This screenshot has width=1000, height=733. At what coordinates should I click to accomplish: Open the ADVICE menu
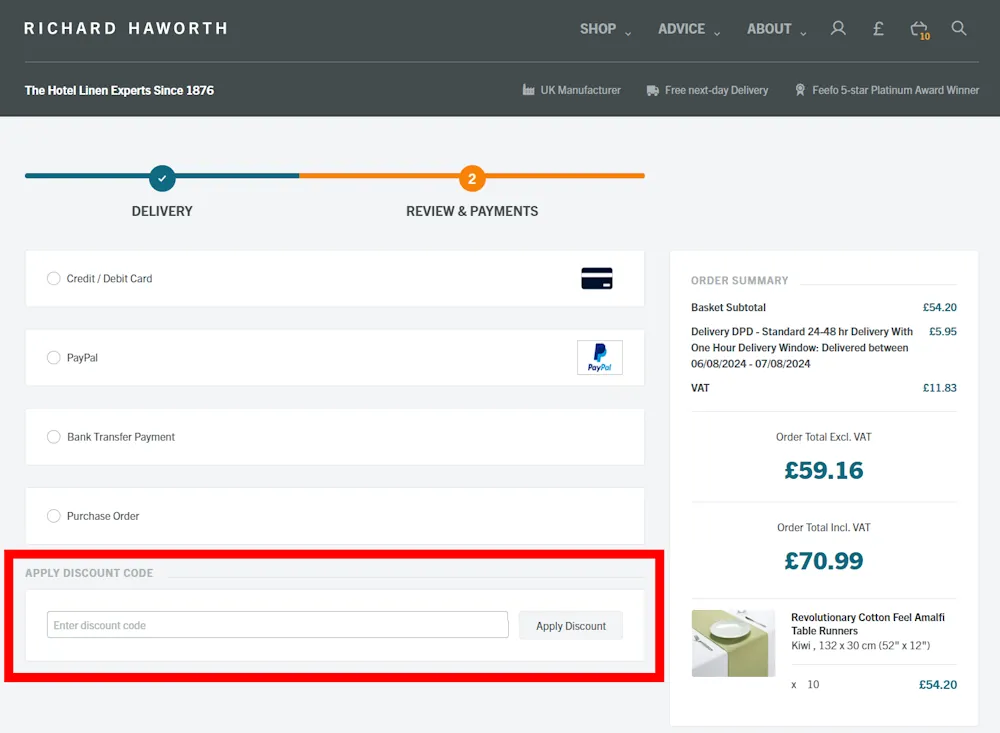pyautogui.click(x=681, y=29)
